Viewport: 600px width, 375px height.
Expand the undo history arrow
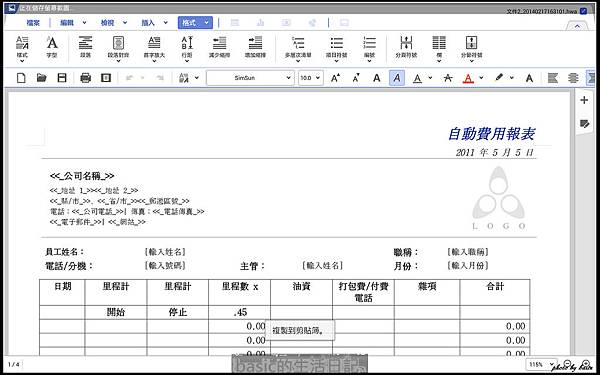click(142, 78)
